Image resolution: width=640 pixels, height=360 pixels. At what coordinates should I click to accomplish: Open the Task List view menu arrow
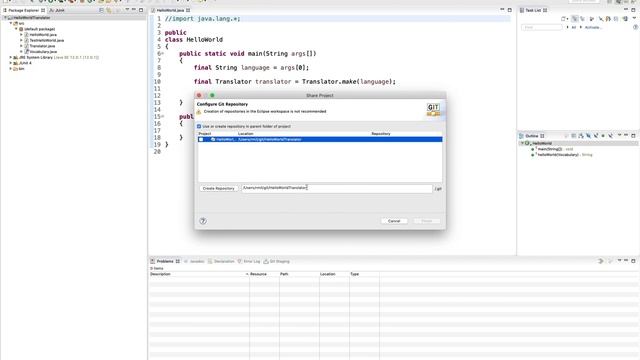634,19
